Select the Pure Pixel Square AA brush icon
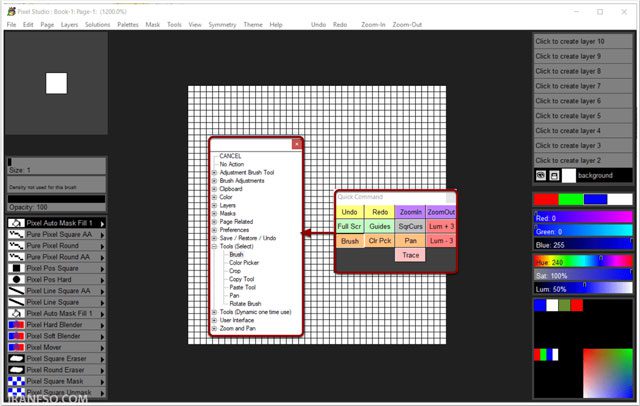This screenshot has height=406, width=640. (16, 235)
